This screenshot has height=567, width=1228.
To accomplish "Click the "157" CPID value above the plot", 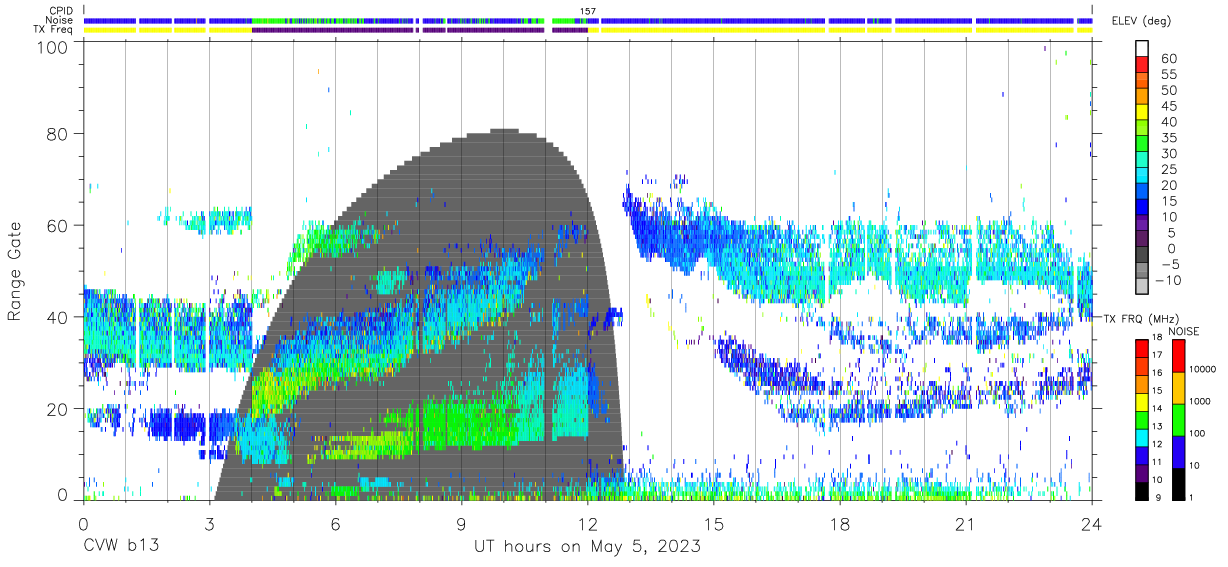I will (x=588, y=11).
